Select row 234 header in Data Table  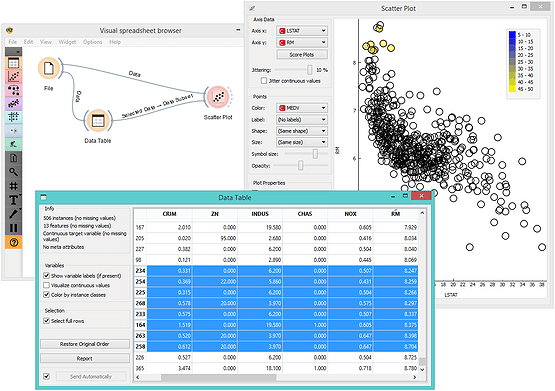coord(141,271)
